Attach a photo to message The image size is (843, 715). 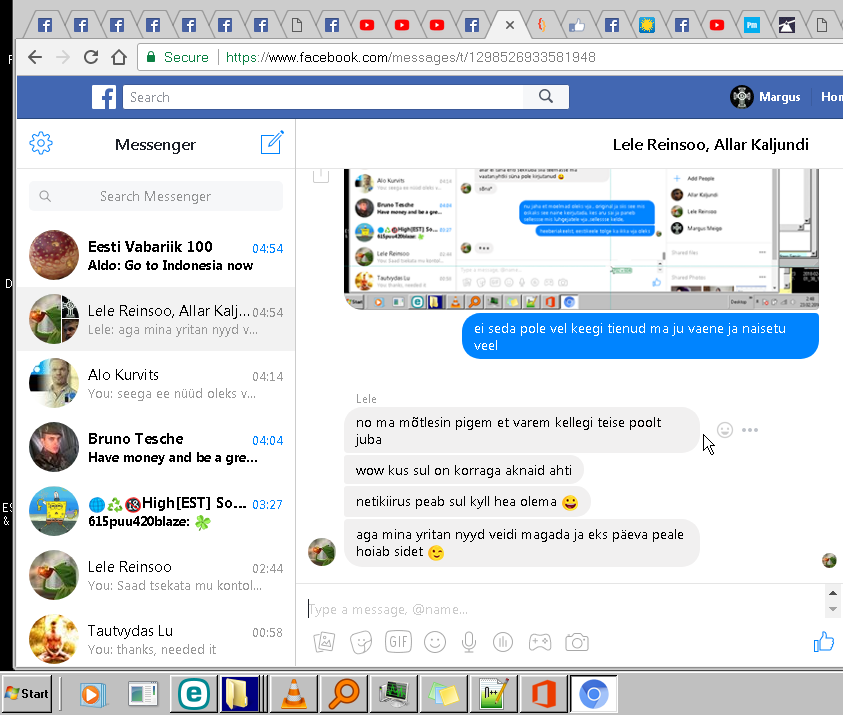(x=324, y=642)
